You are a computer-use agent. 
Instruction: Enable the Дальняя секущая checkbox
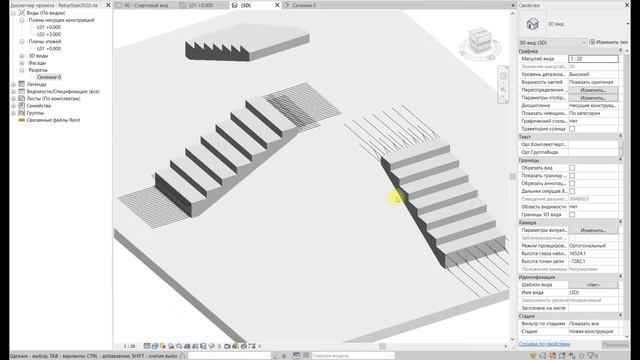tap(572, 191)
